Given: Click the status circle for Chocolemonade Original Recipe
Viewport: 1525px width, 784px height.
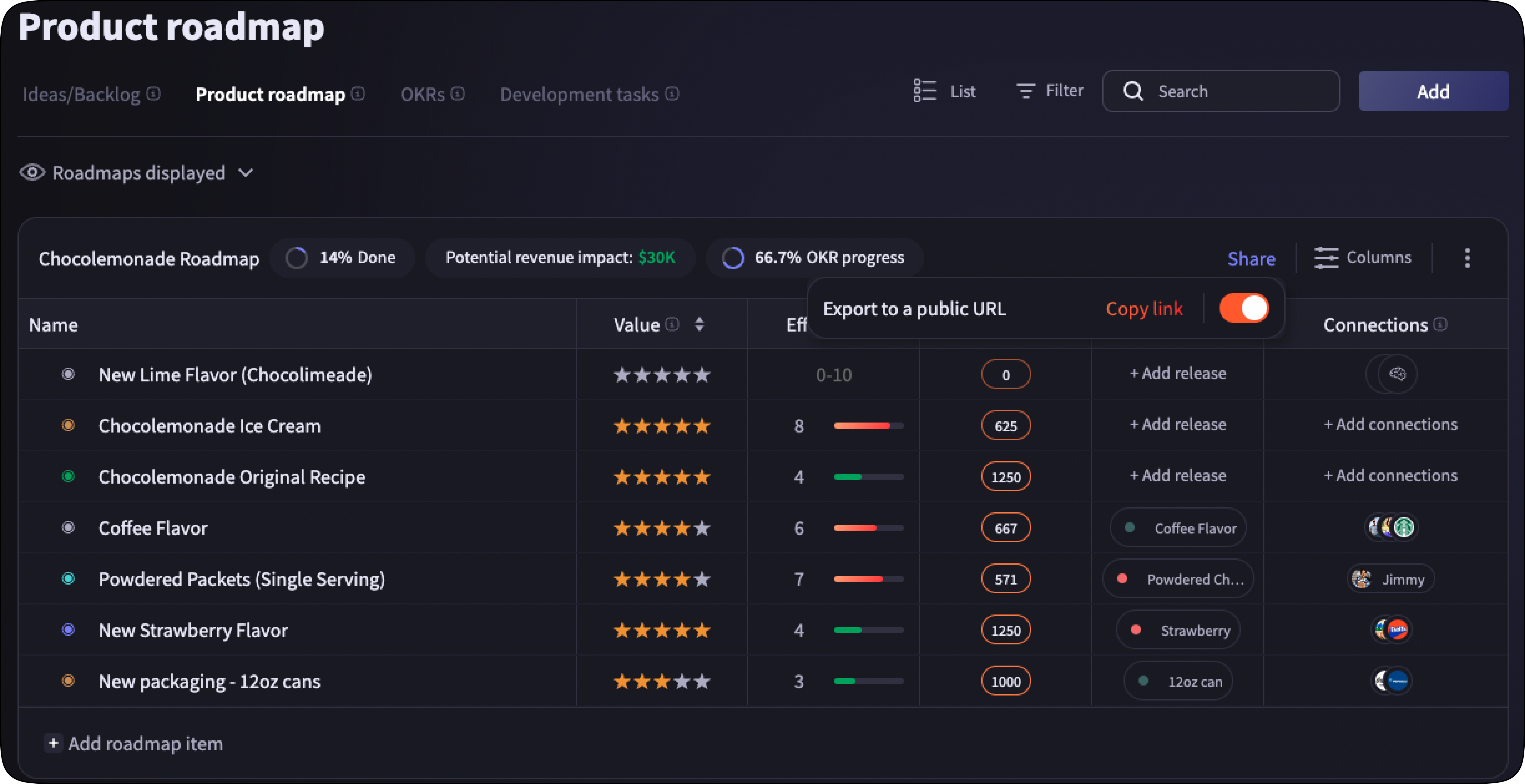Looking at the screenshot, I should [x=69, y=476].
